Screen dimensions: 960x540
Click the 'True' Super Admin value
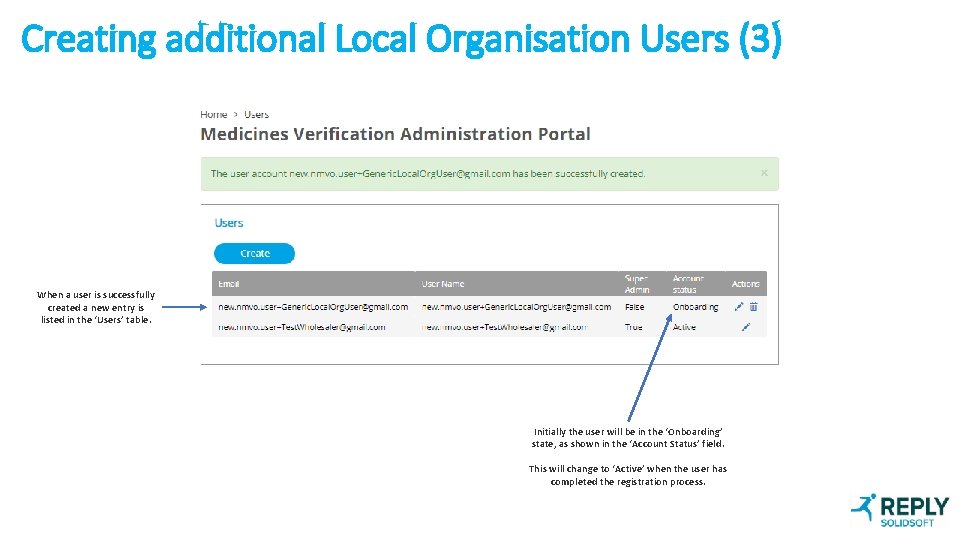[x=634, y=327]
